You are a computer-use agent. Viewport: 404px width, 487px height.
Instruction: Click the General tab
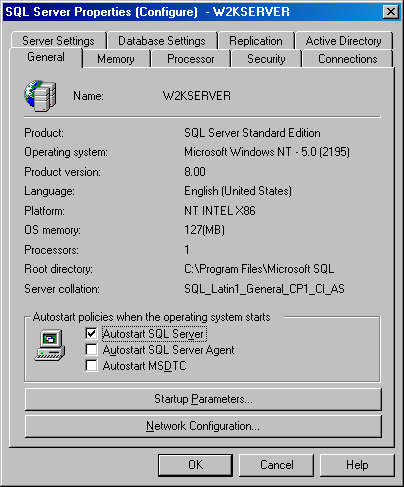tap(46, 57)
